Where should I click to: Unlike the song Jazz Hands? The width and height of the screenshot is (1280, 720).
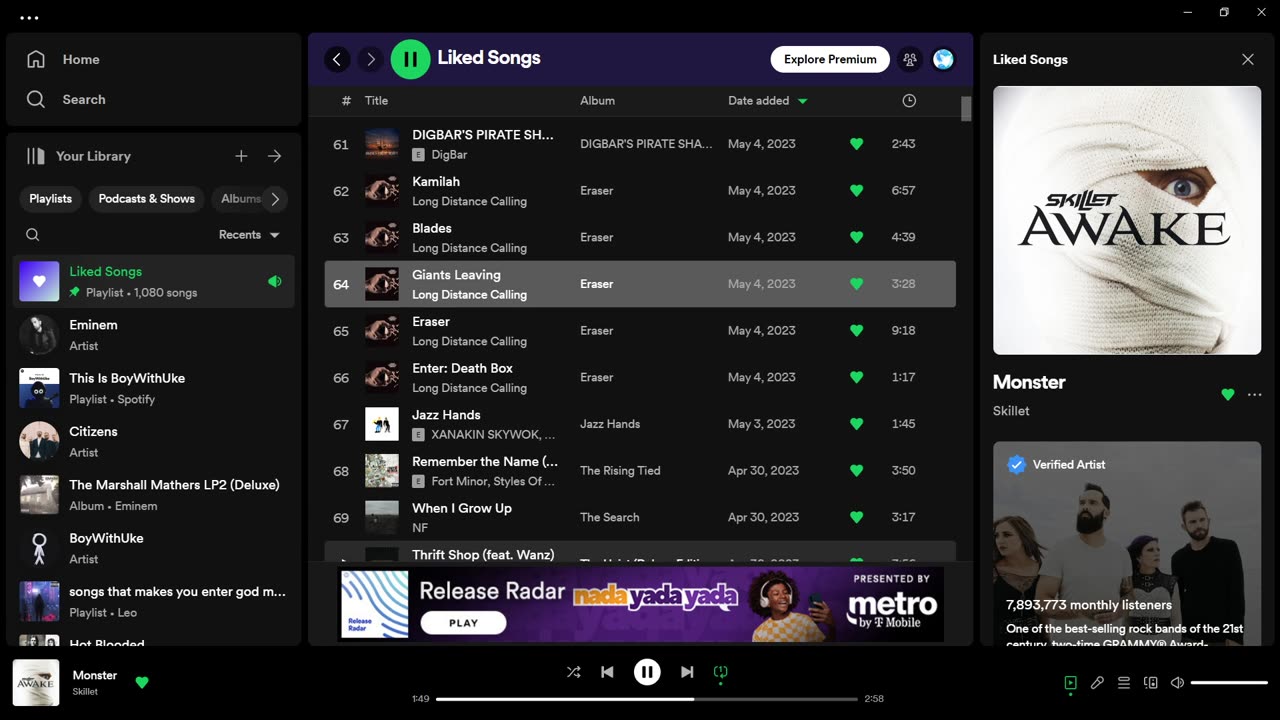tap(856, 424)
